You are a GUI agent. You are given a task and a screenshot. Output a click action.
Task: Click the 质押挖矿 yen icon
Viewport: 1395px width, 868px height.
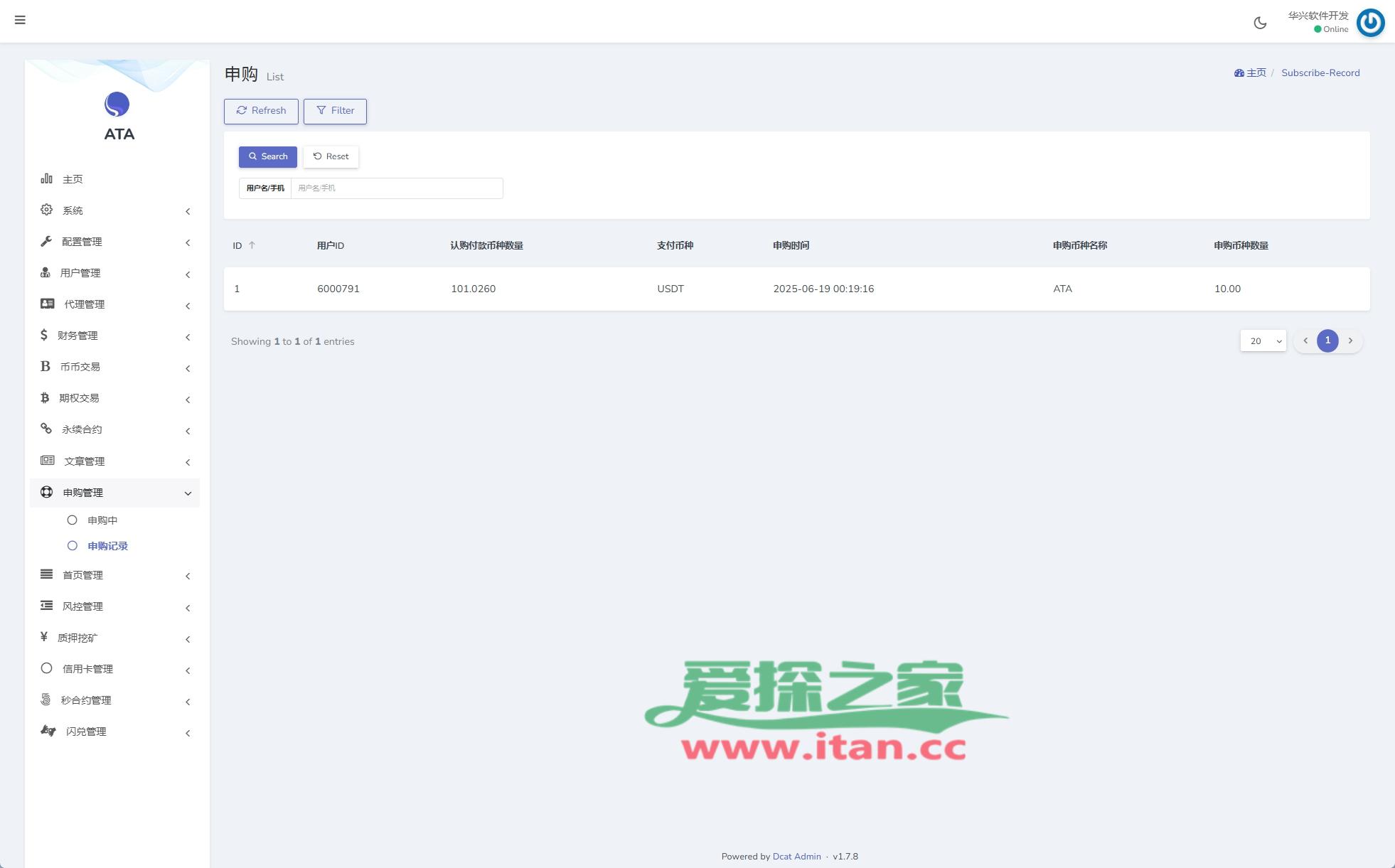tap(44, 637)
